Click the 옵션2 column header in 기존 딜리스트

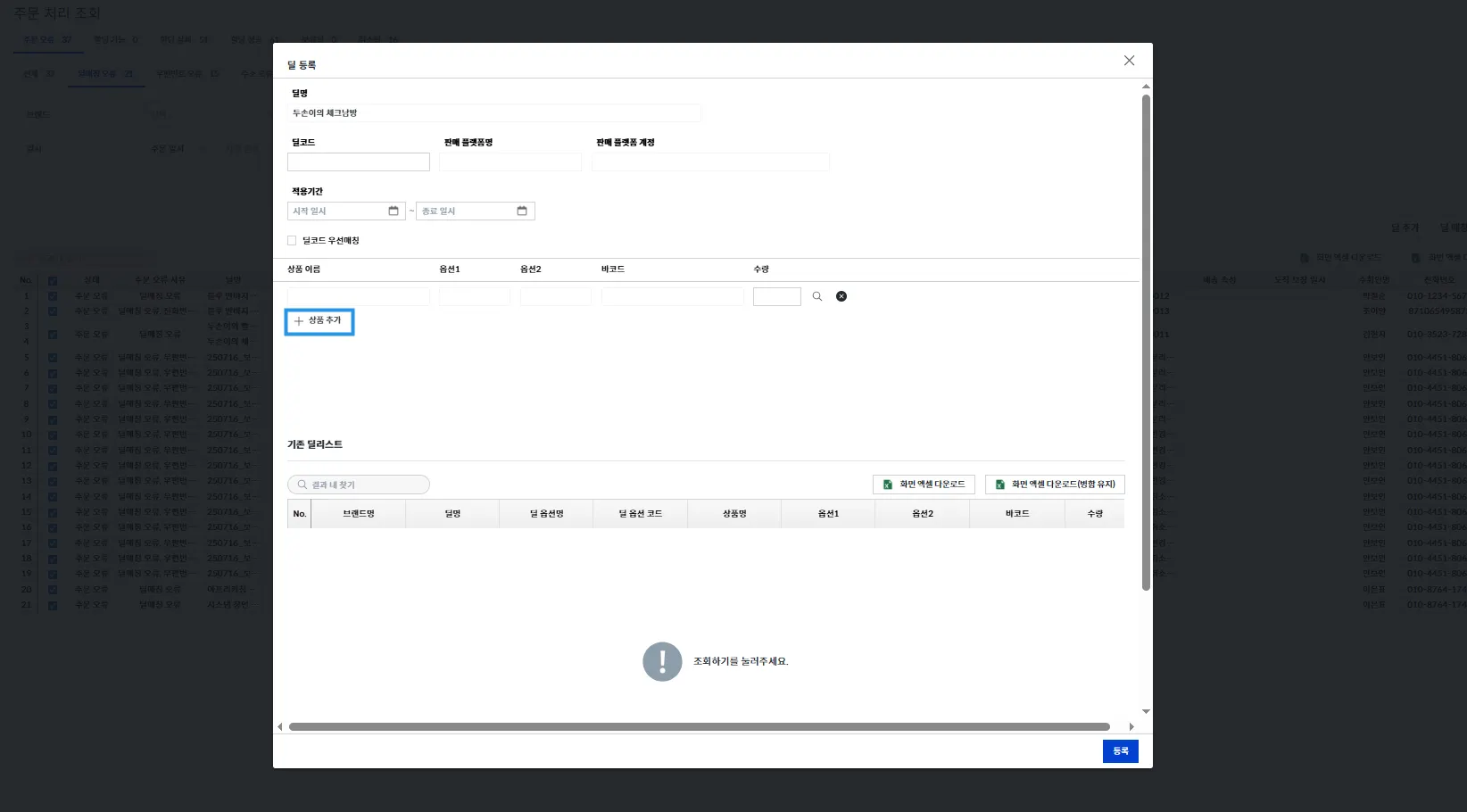(923, 514)
